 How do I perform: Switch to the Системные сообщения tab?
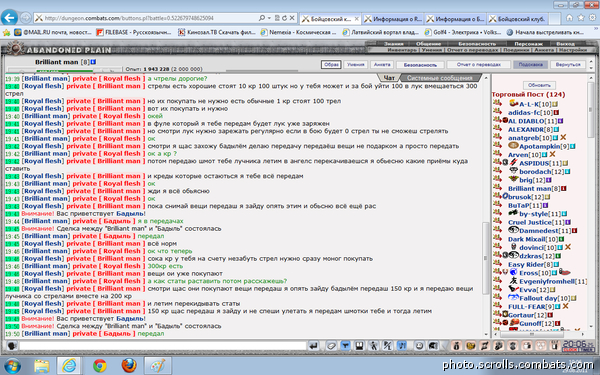439,78
